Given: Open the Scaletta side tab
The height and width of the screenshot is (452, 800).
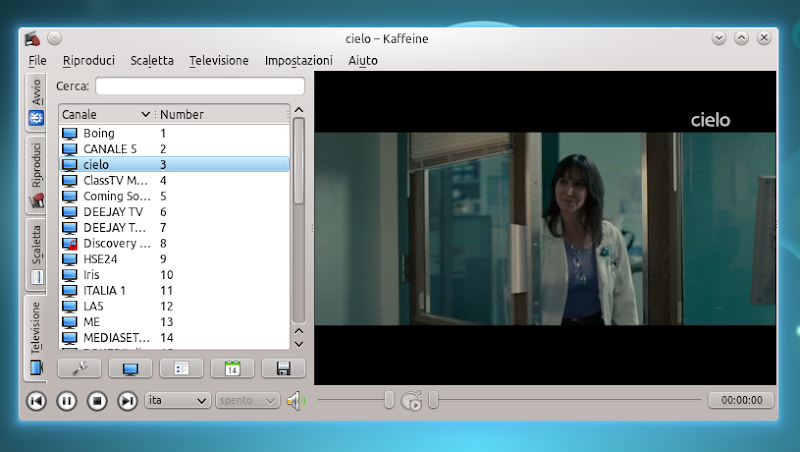Looking at the screenshot, I should 36,254.
